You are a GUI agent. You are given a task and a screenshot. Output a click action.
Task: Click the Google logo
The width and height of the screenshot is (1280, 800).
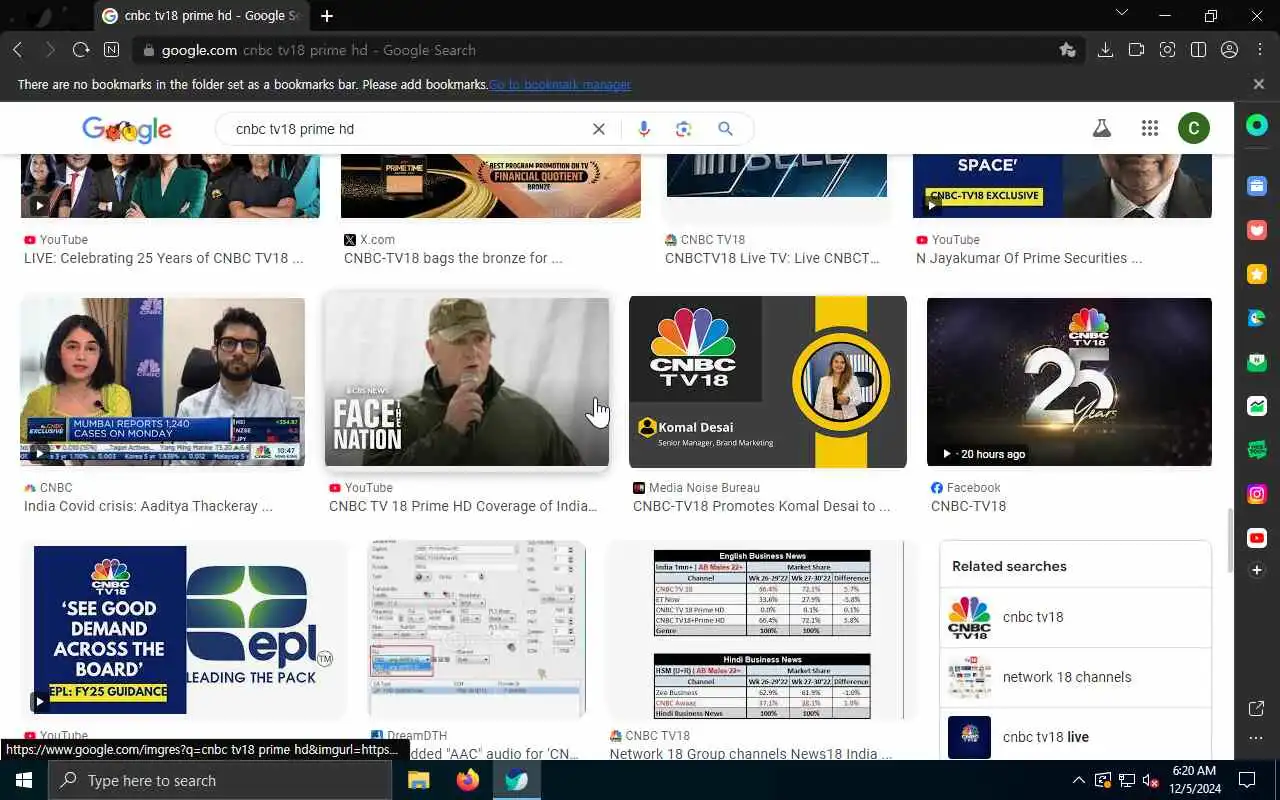pos(127,129)
